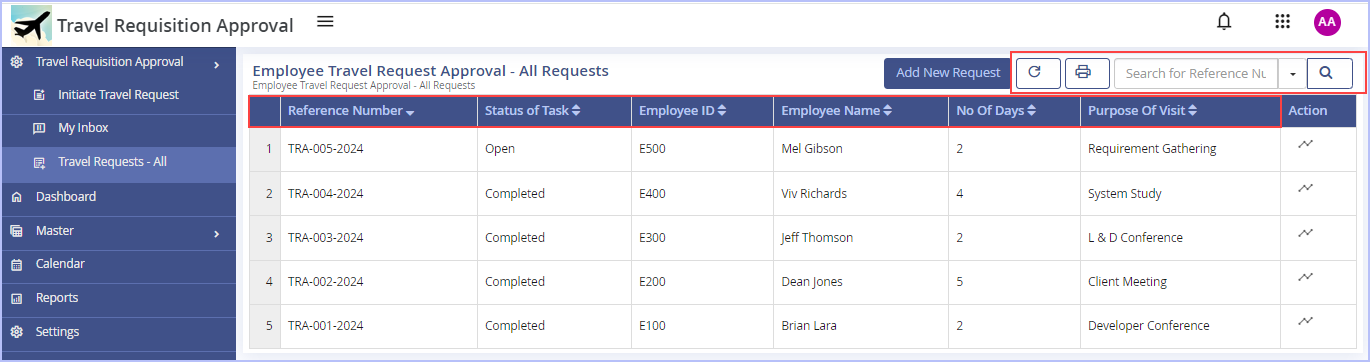Image resolution: width=1370 pixels, height=362 pixels.
Task: Open action icon for Dean Jones row
Action: 1305,277
